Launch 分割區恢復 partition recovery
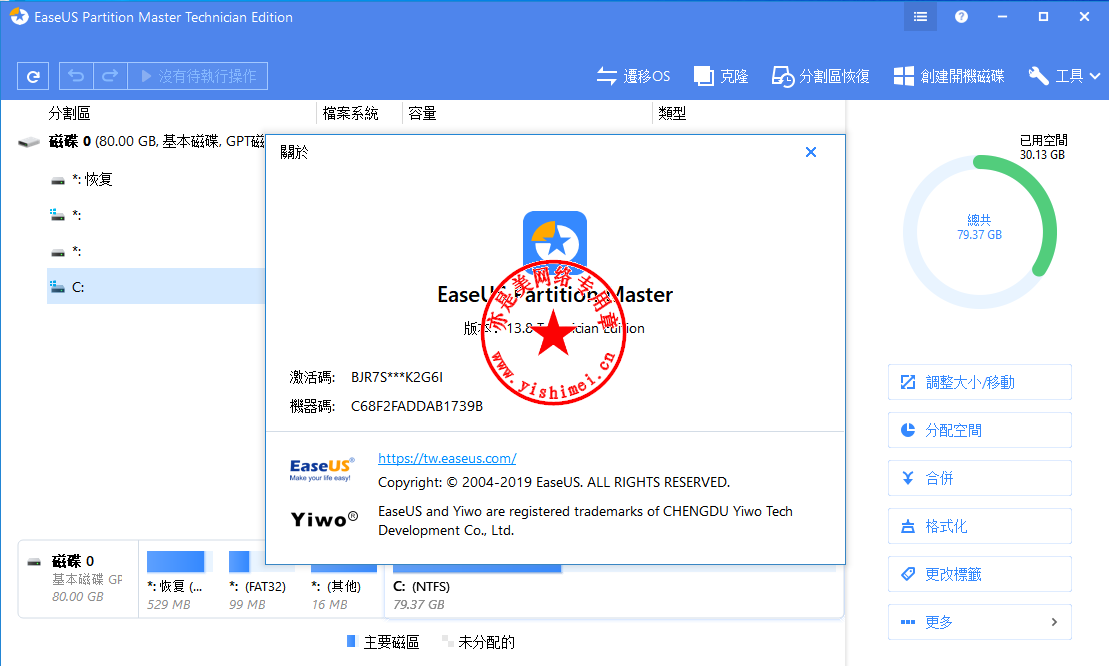This screenshot has height=666, width=1109. coord(820,76)
